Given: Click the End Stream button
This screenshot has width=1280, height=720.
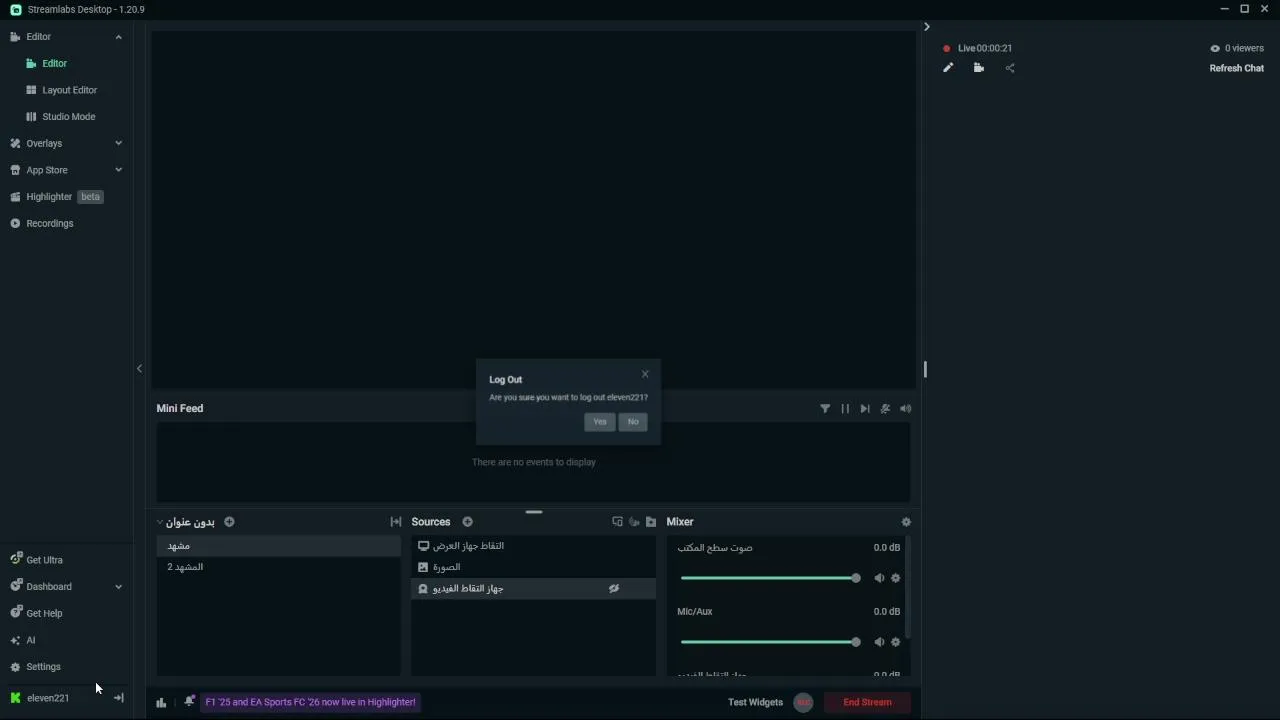Looking at the screenshot, I should coord(867,702).
